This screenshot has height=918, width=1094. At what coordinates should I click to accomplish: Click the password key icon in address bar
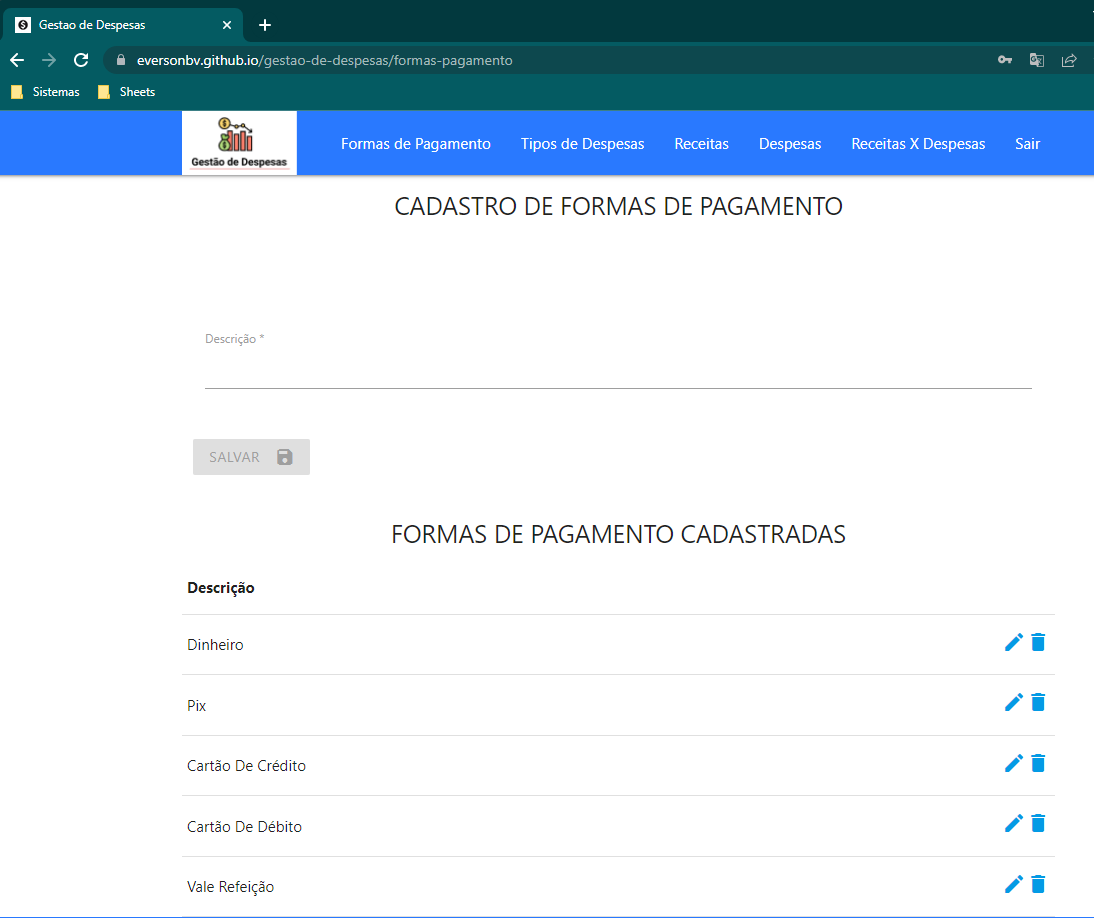pyautogui.click(x=1004, y=59)
